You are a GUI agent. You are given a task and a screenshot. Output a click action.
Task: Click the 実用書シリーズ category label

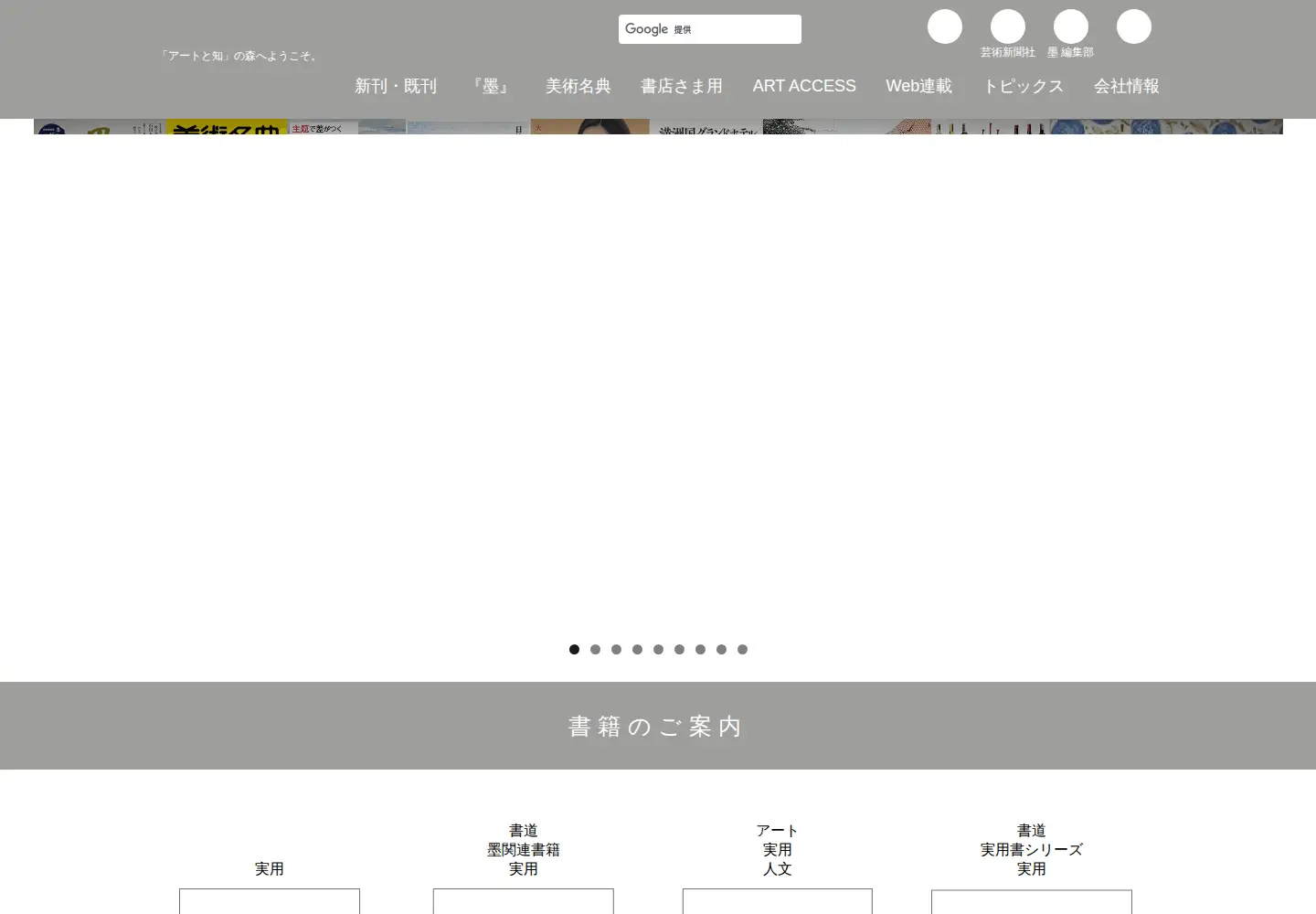point(1032,850)
